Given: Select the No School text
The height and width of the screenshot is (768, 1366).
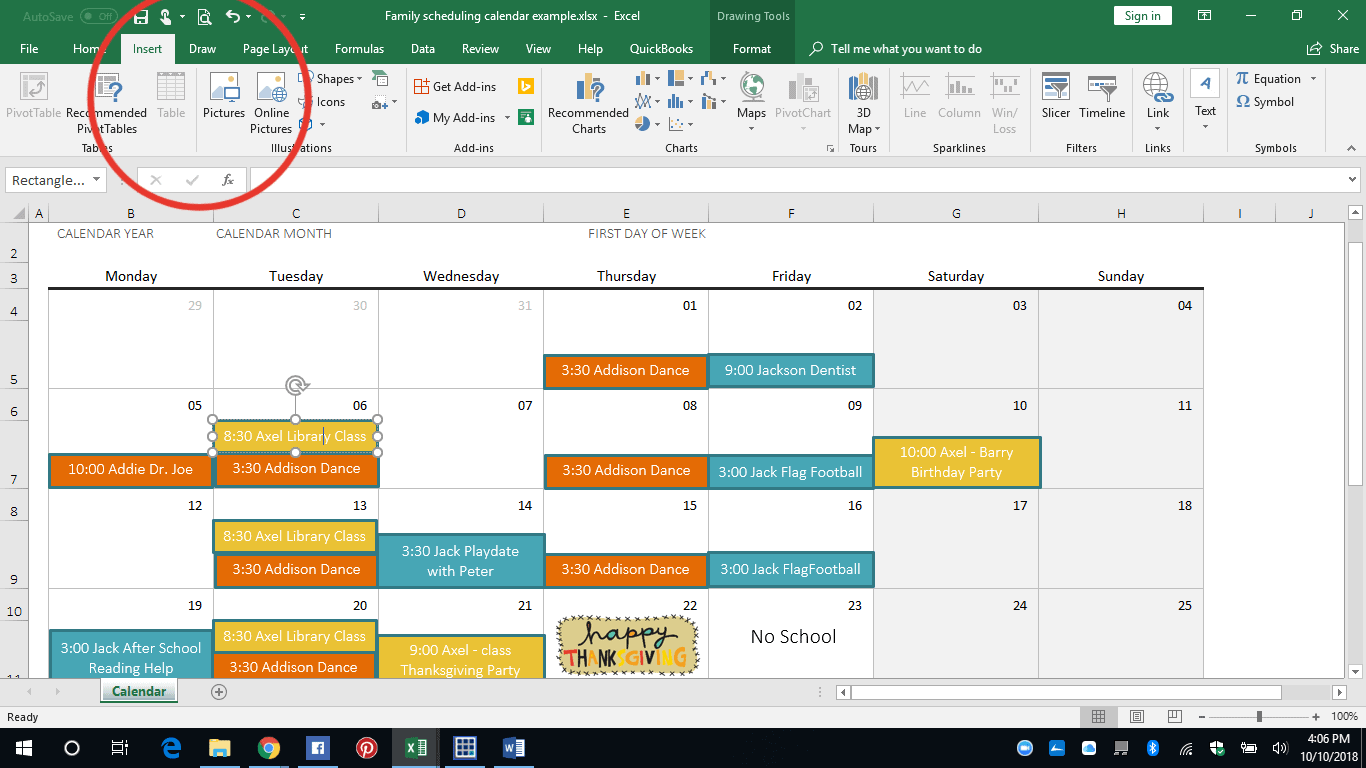Looking at the screenshot, I should (793, 636).
